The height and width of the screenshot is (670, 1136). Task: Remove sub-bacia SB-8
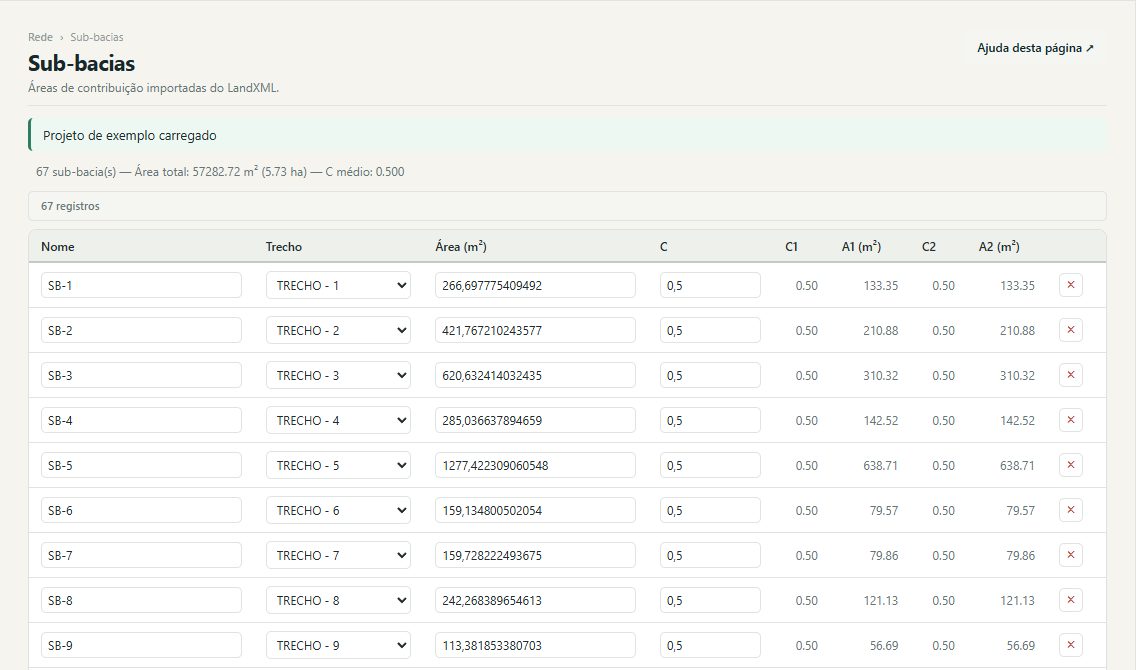[x=1070, y=600]
